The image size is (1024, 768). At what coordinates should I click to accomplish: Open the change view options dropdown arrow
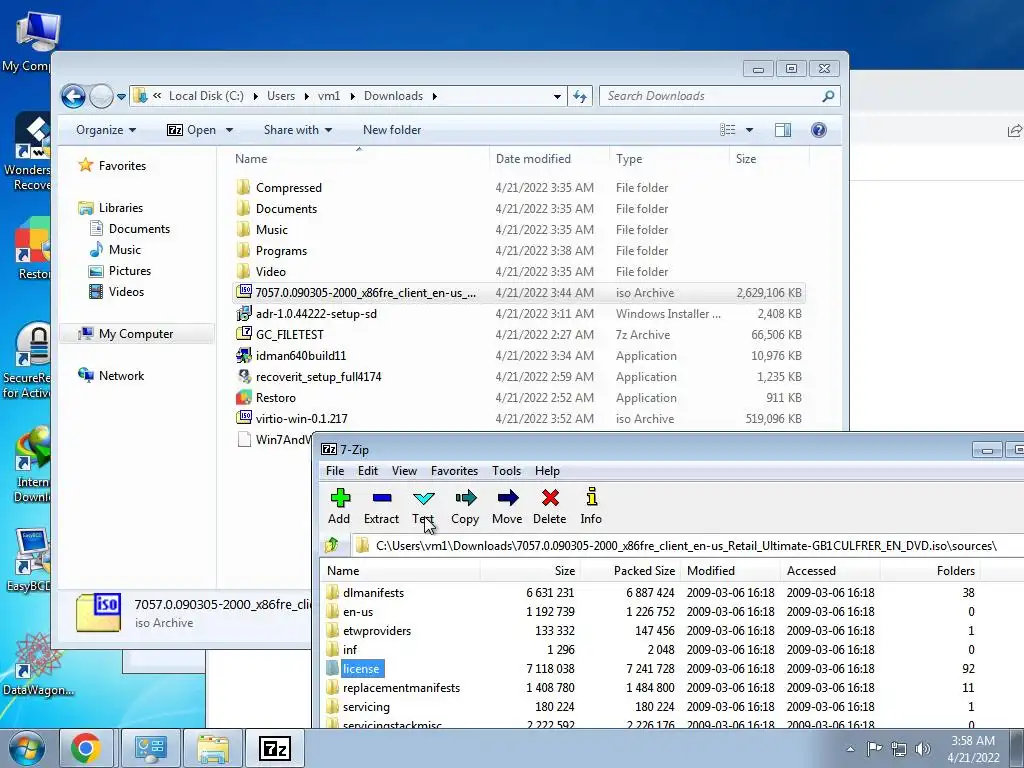coord(749,130)
